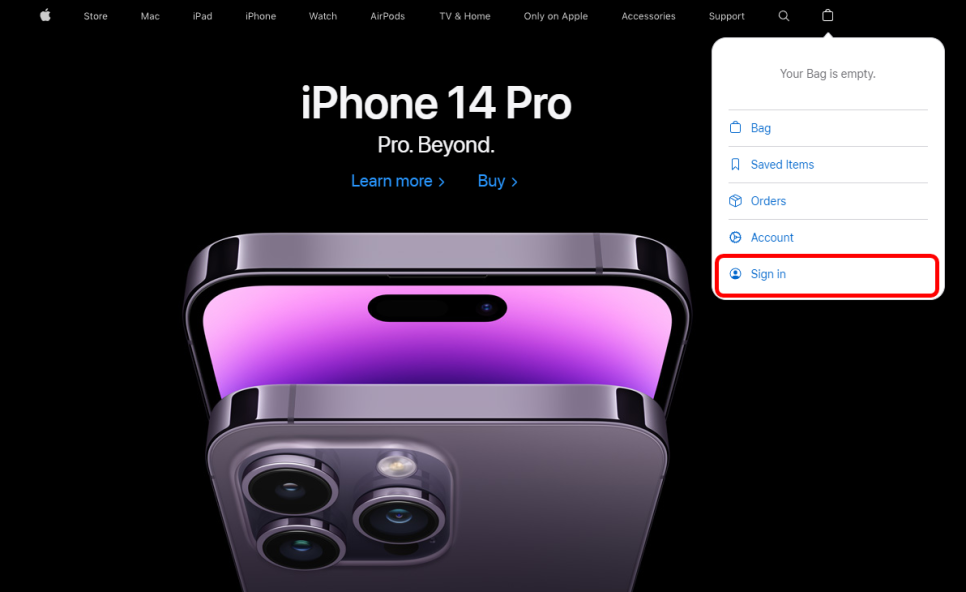This screenshot has width=966, height=592.
Task: Open the Mac menu item
Action: pyautogui.click(x=150, y=16)
